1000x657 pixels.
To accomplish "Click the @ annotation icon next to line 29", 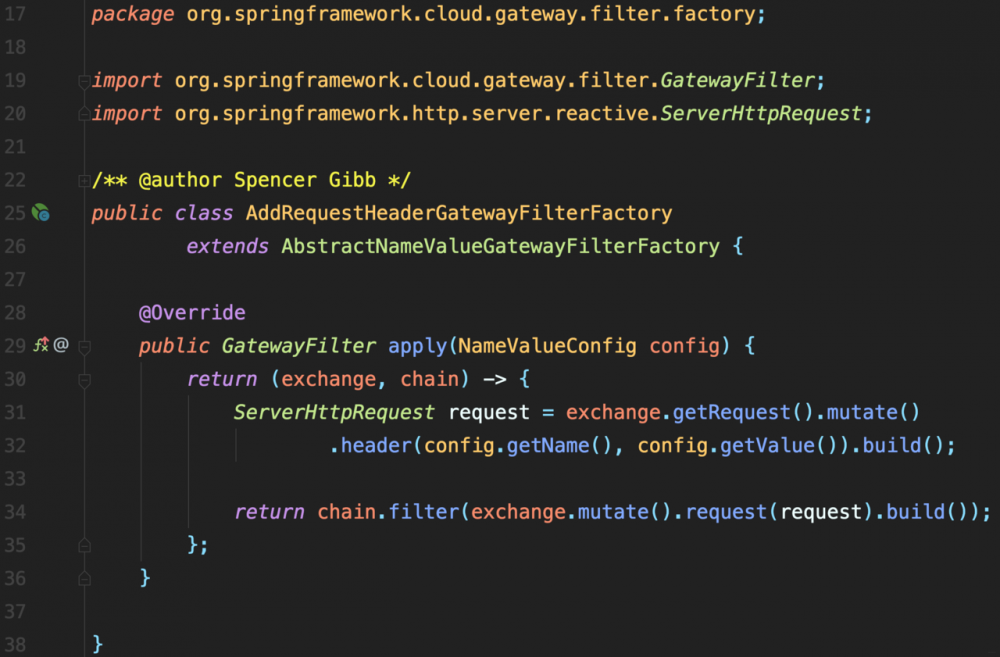I will 59,345.
